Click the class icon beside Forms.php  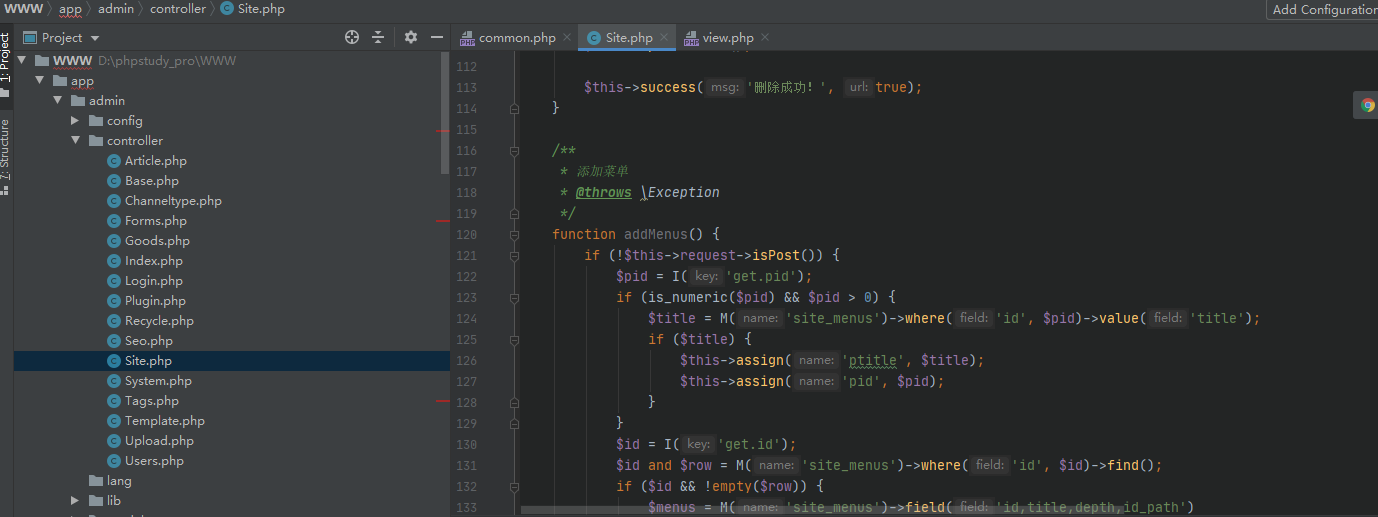click(114, 221)
